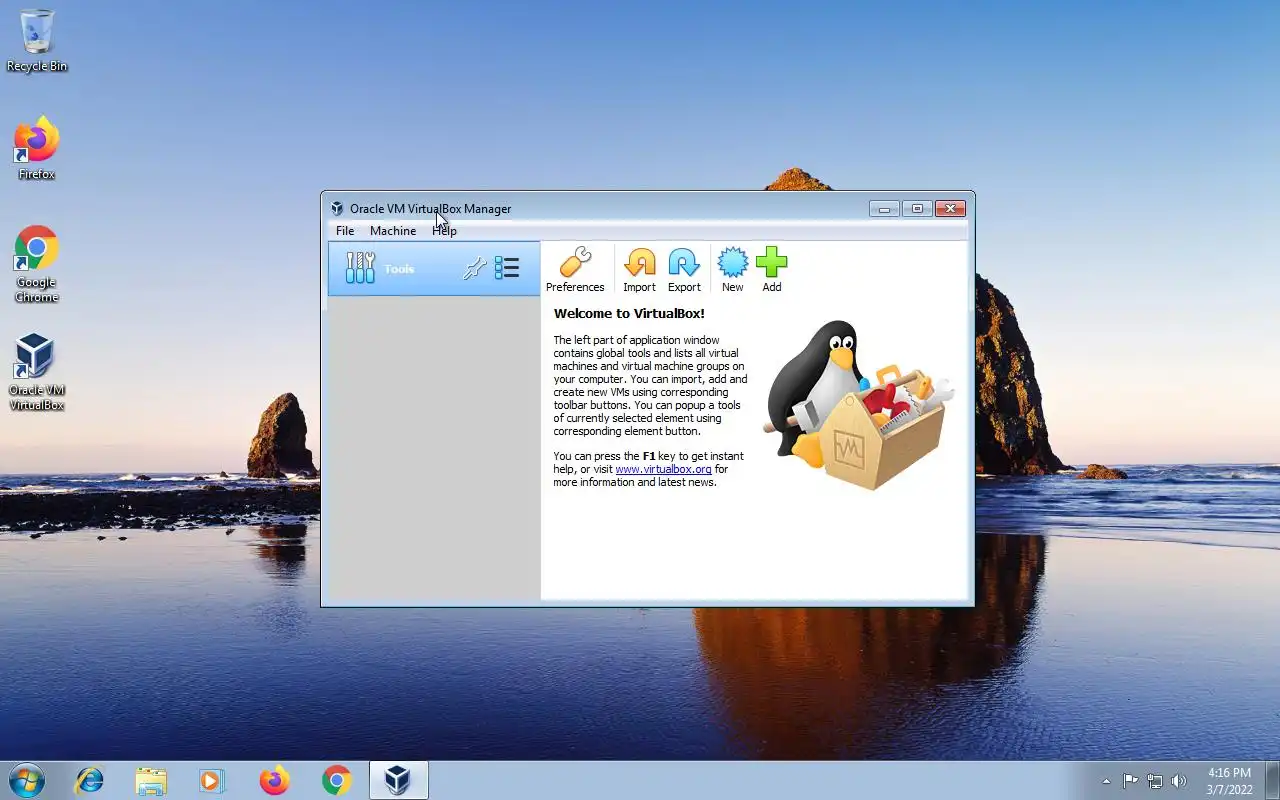Open the Windows Start menu
Viewport: 1280px width, 800px height.
(x=26, y=780)
